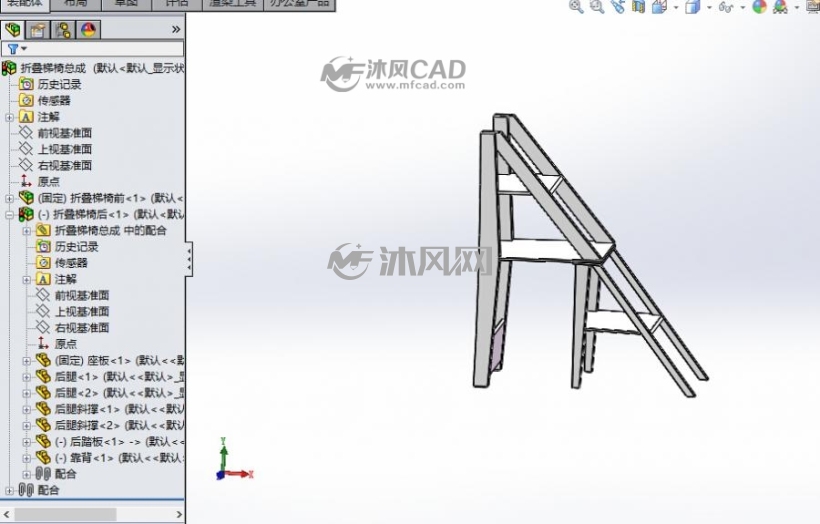Select the (固定) 折叠梯椅前<1> subassembly
The width and height of the screenshot is (820, 524).
(101, 198)
